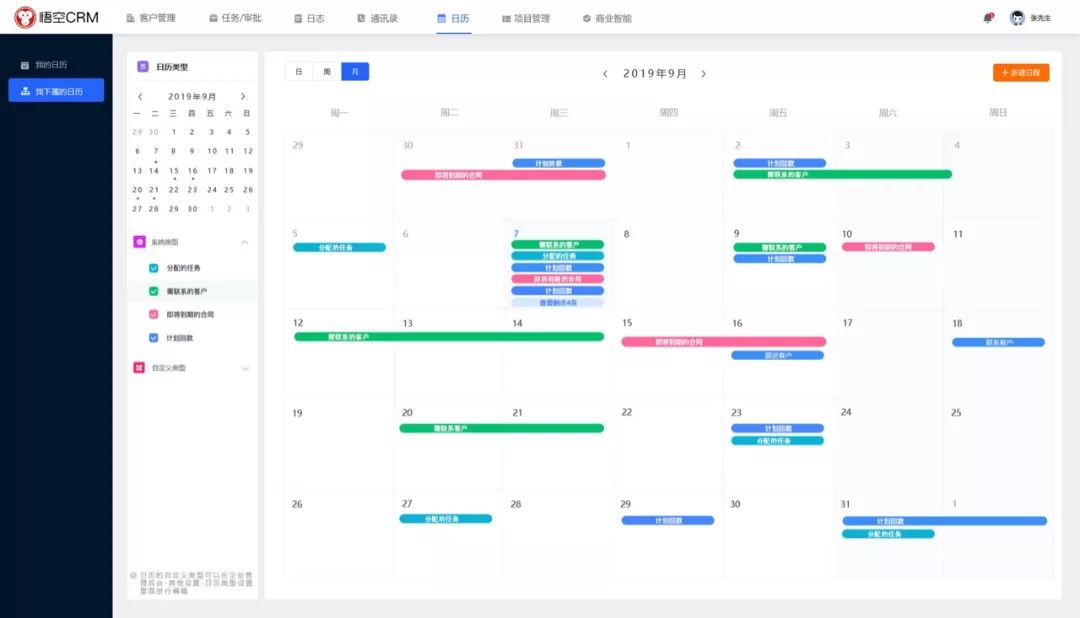Open the pink 即将到期的合同 event starting the 15th
Image resolution: width=1080 pixels, height=618 pixels.
coord(723,342)
